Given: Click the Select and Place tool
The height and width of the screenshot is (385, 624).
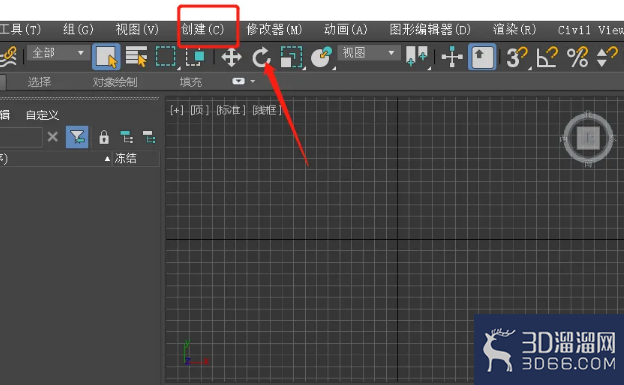Looking at the screenshot, I should [x=321, y=57].
